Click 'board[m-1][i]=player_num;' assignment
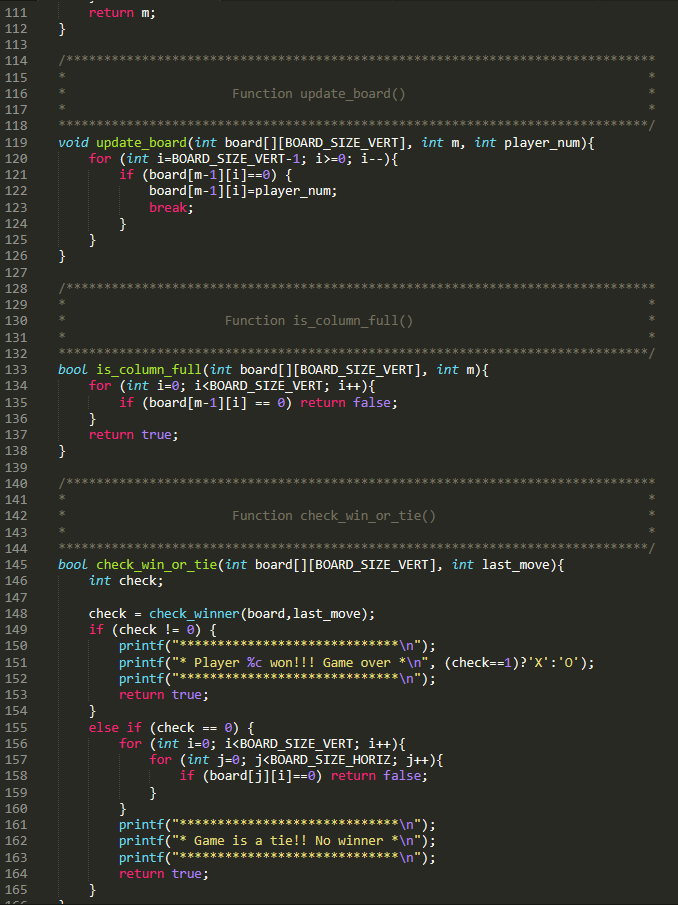The width and height of the screenshot is (678, 905). click(243, 191)
